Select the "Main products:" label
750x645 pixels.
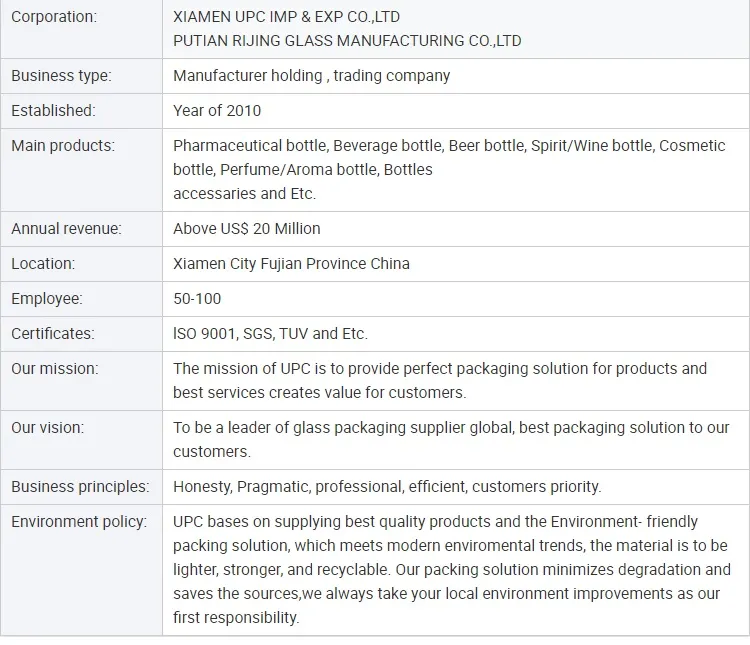(63, 146)
